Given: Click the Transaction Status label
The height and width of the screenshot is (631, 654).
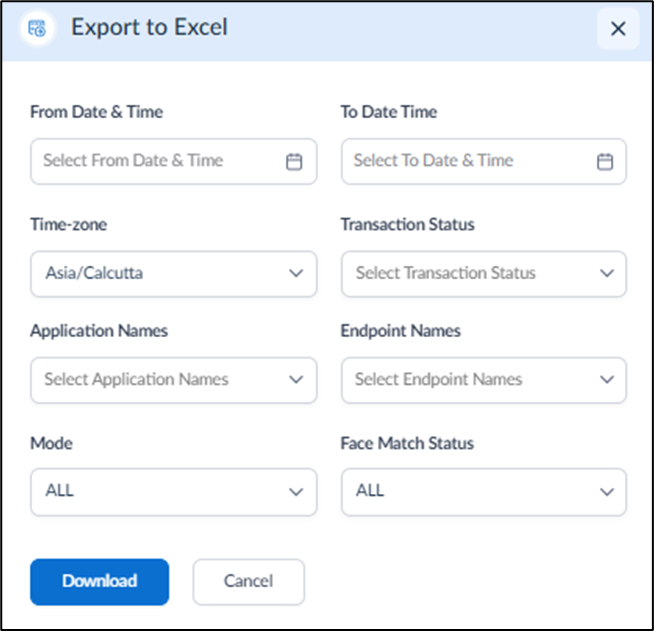Looking at the screenshot, I should (407, 225).
